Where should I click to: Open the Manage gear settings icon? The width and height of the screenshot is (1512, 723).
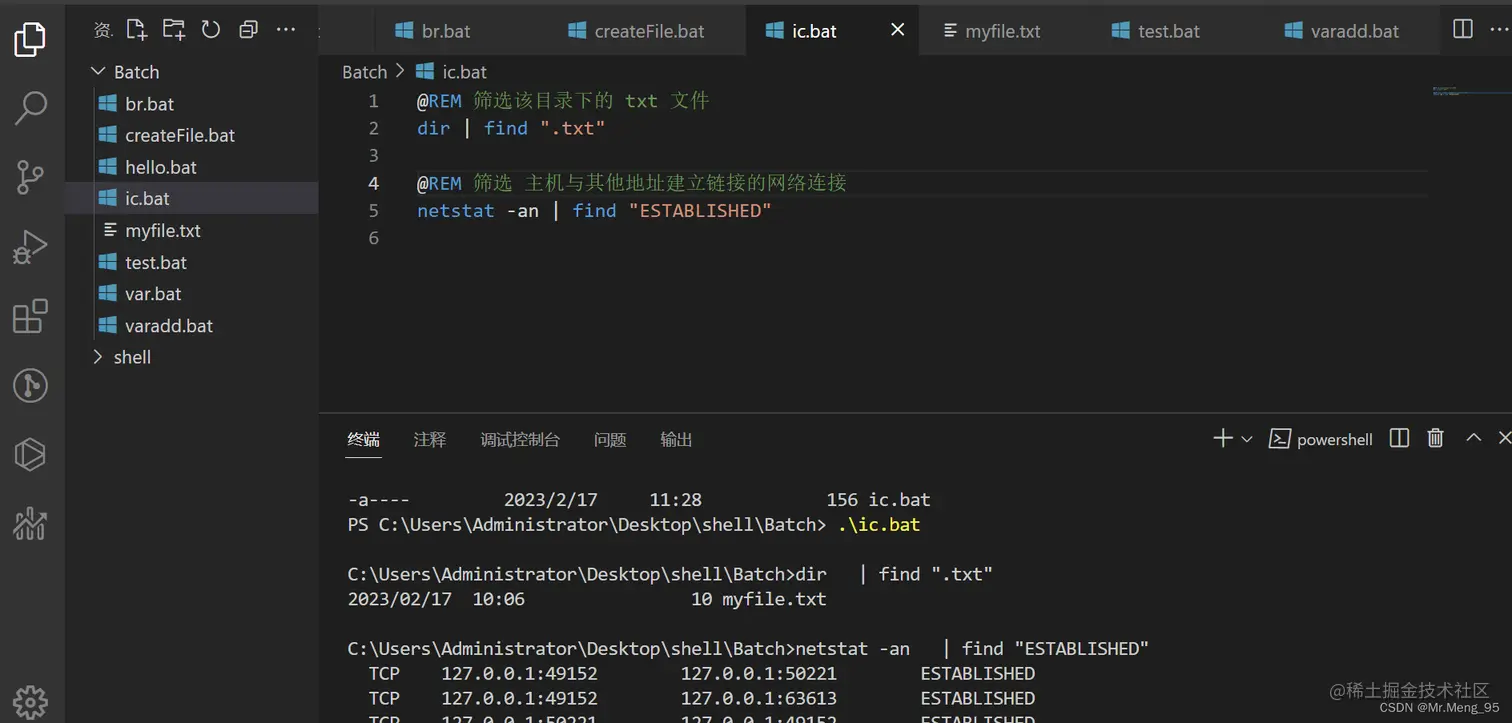(x=30, y=701)
